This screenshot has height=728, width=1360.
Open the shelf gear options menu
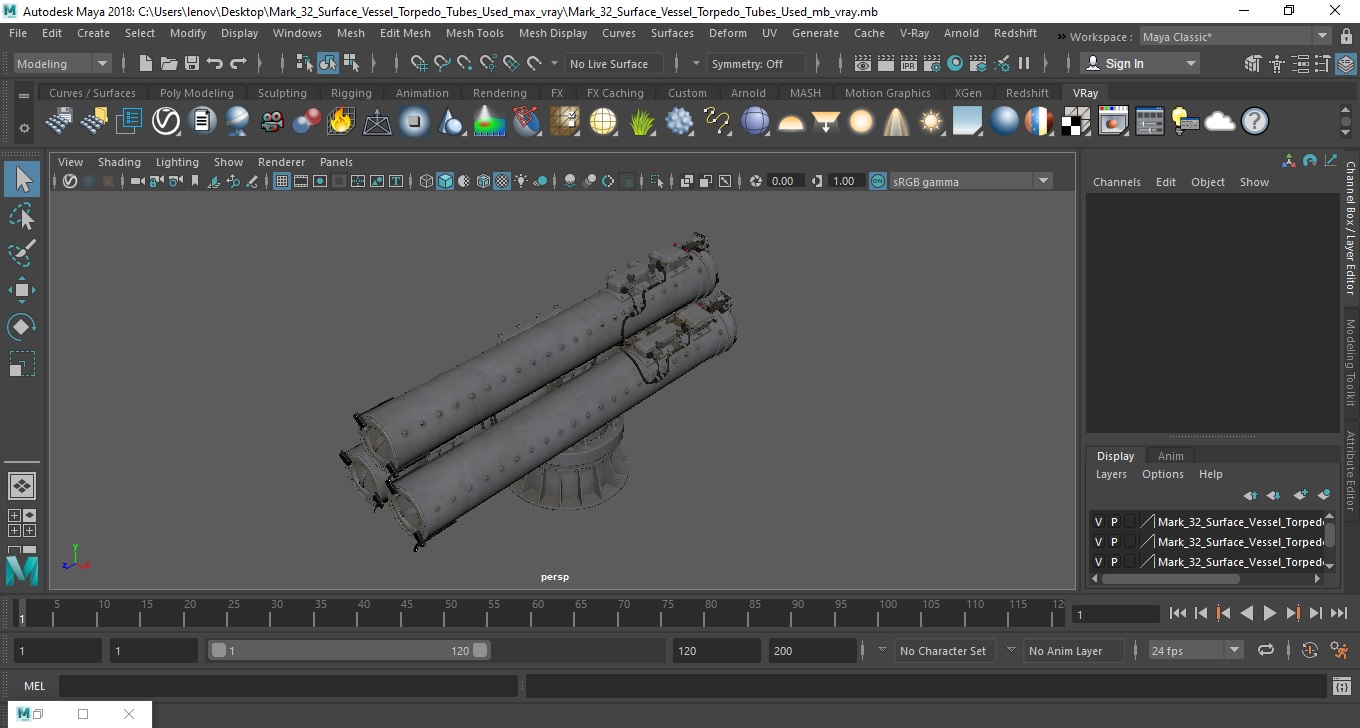click(x=24, y=128)
